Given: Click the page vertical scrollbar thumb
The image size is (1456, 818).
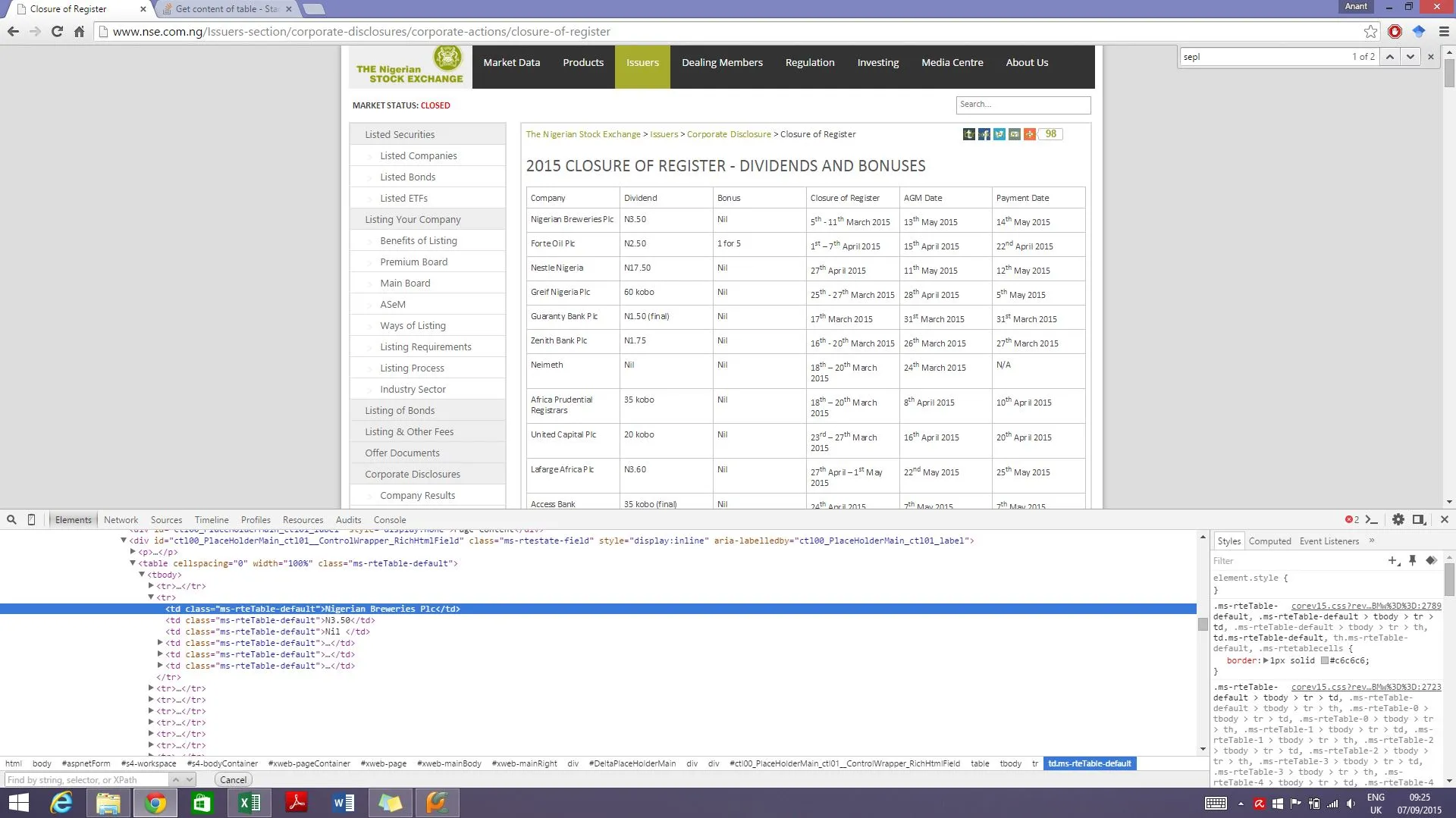Looking at the screenshot, I should coord(1449,73).
